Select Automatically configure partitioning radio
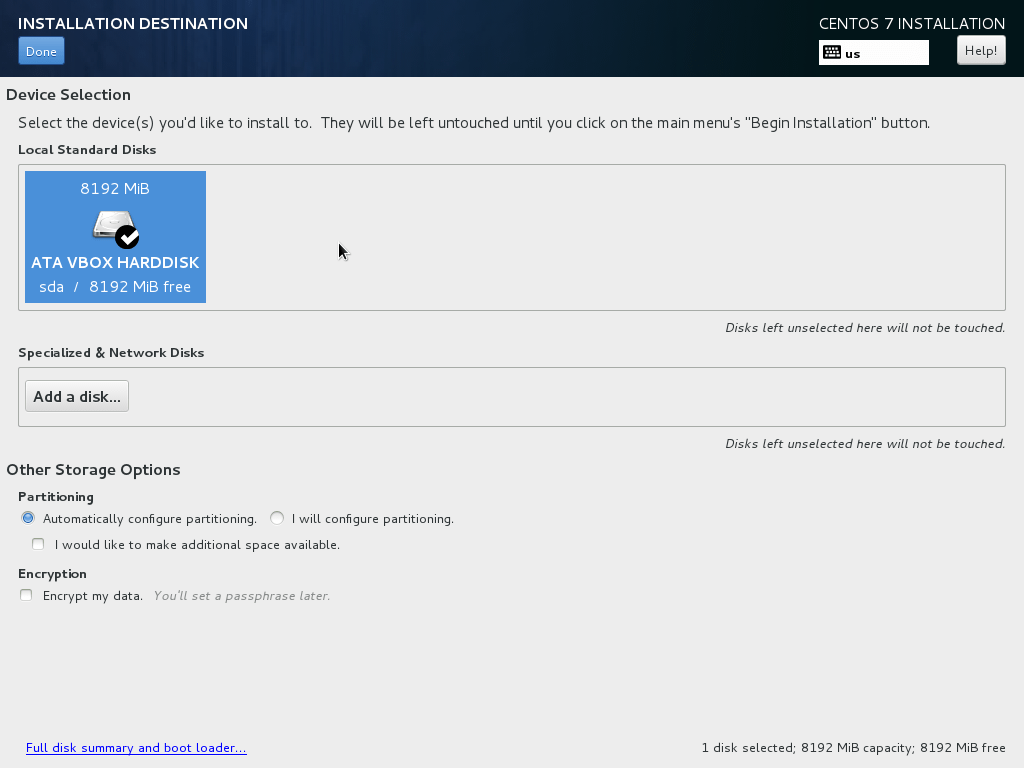The height and width of the screenshot is (768, 1024). coord(27,519)
